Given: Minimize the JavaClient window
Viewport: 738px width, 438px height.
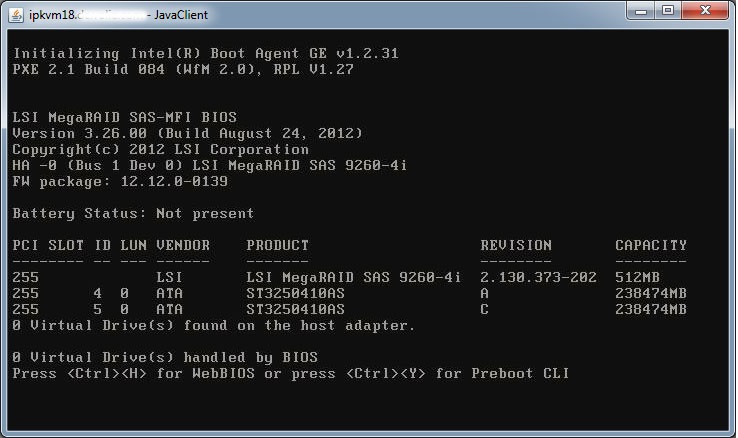Looking at the screenshot, I should click(x=641, y=11).
